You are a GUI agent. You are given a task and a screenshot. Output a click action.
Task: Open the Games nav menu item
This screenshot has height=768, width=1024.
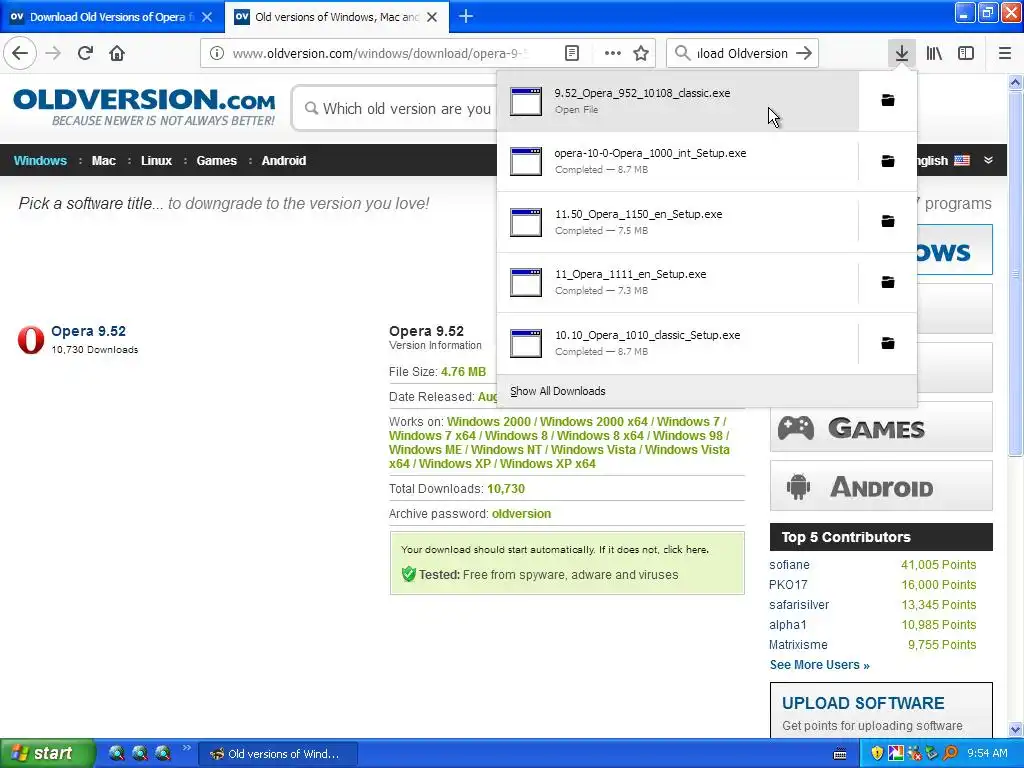pos(216,161)
